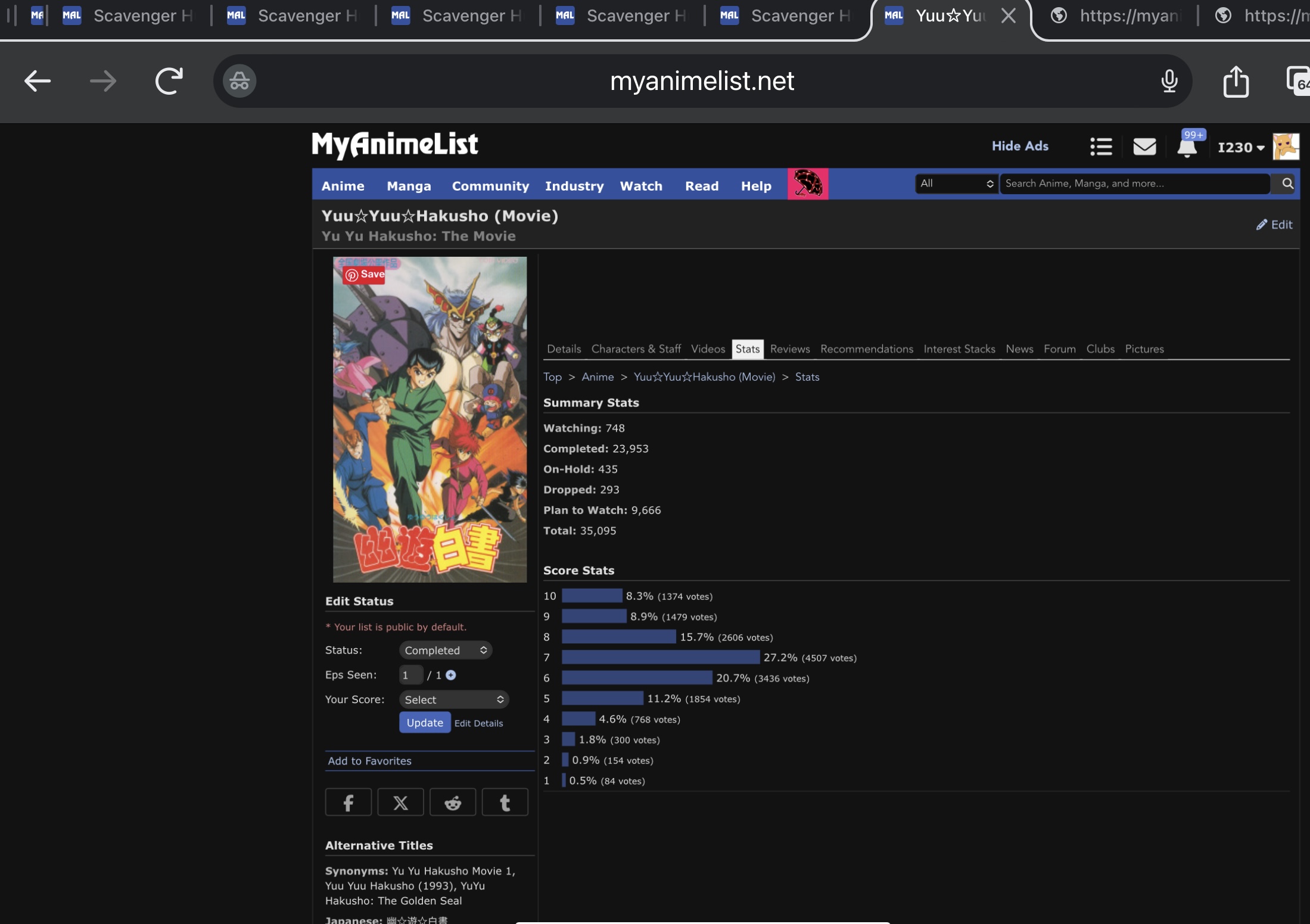The height and width of the screenshot is (924, 1310).
Task: Open the messages envelope icon
Action: pyautogui.click(x=1144, y=147)
